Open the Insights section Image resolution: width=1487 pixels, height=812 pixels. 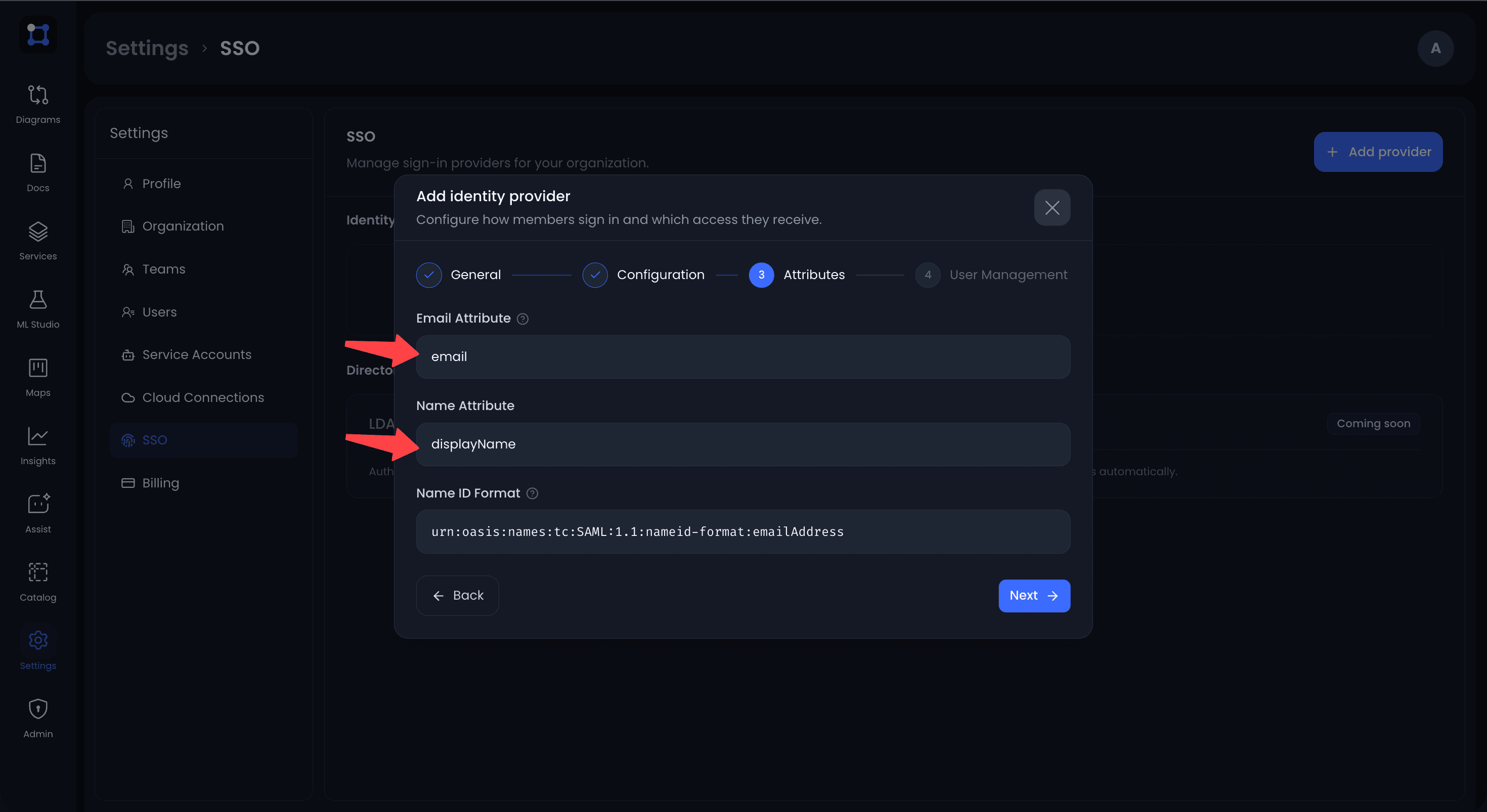coord(38,445)
